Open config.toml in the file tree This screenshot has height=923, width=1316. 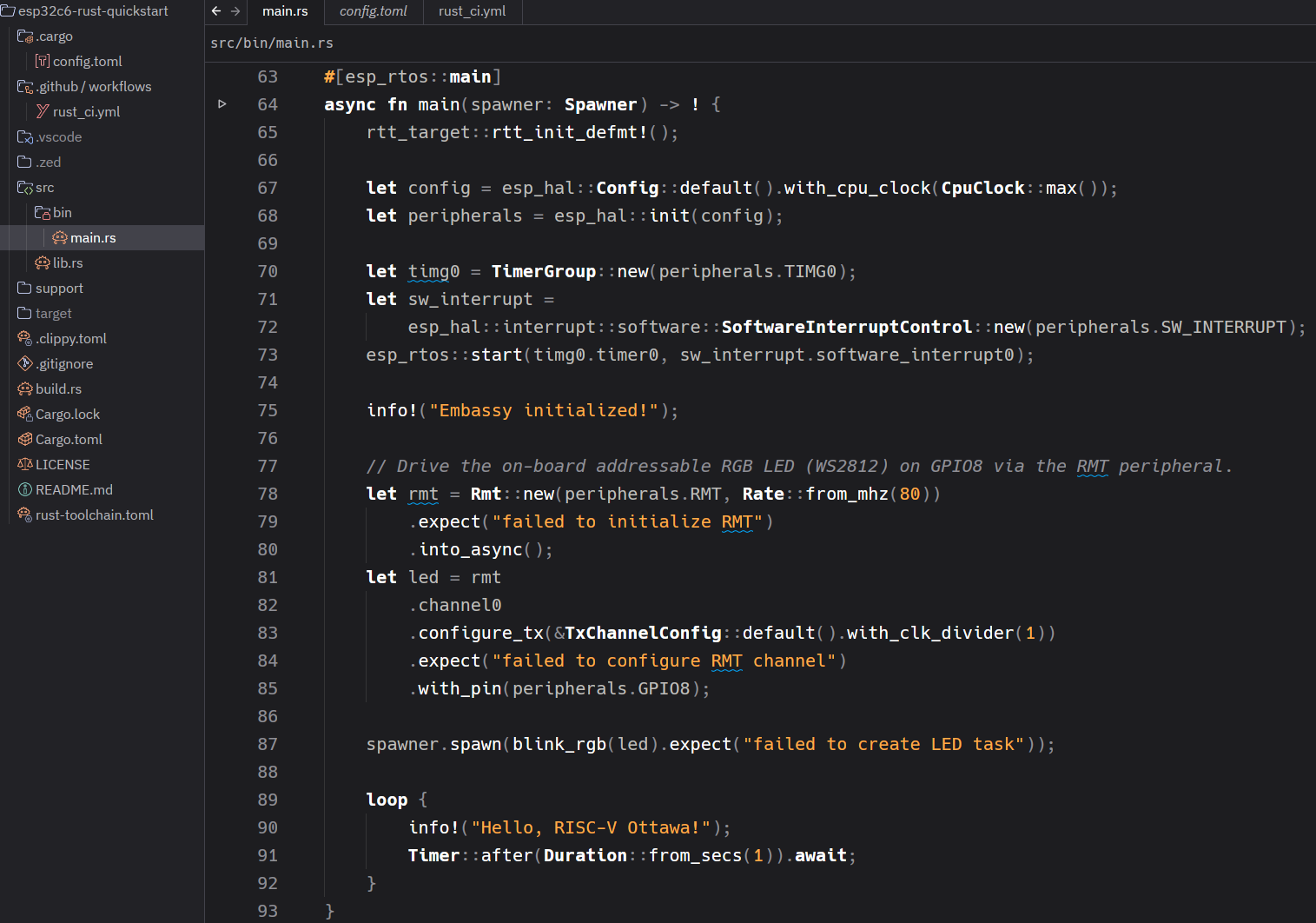tap(103, 61)
